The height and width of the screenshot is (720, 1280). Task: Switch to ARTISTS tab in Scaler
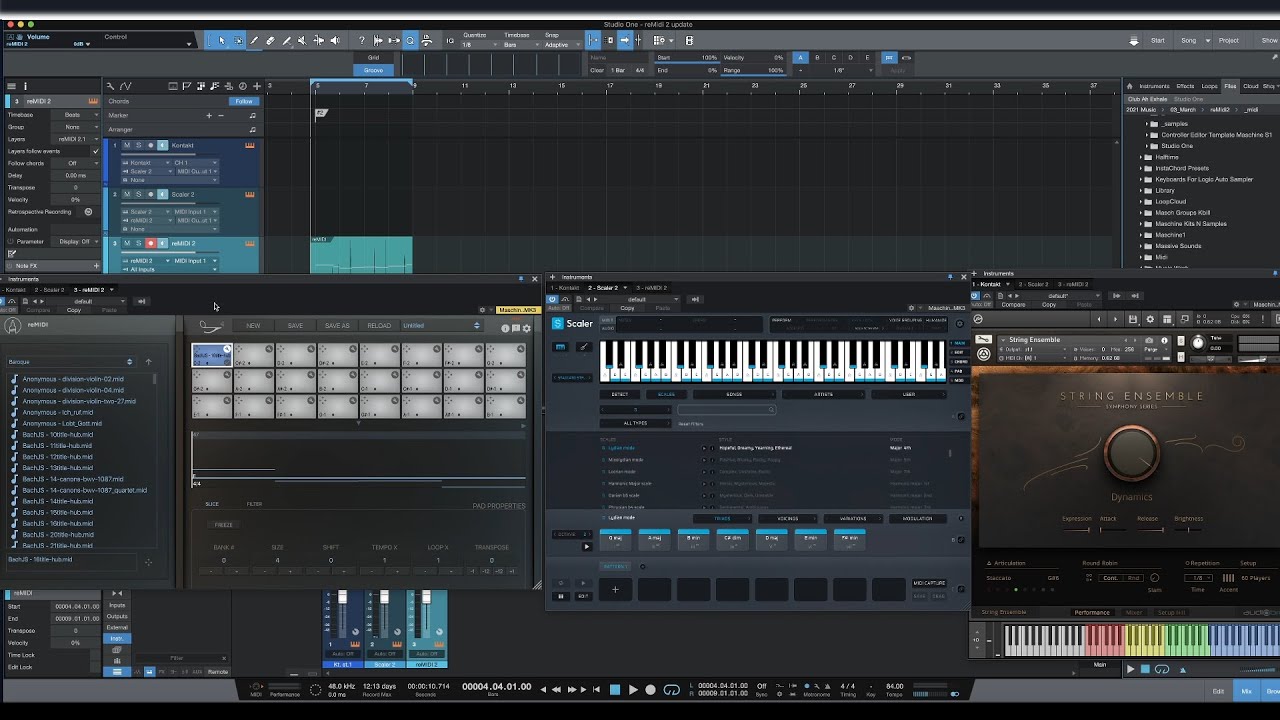[822, 394]
